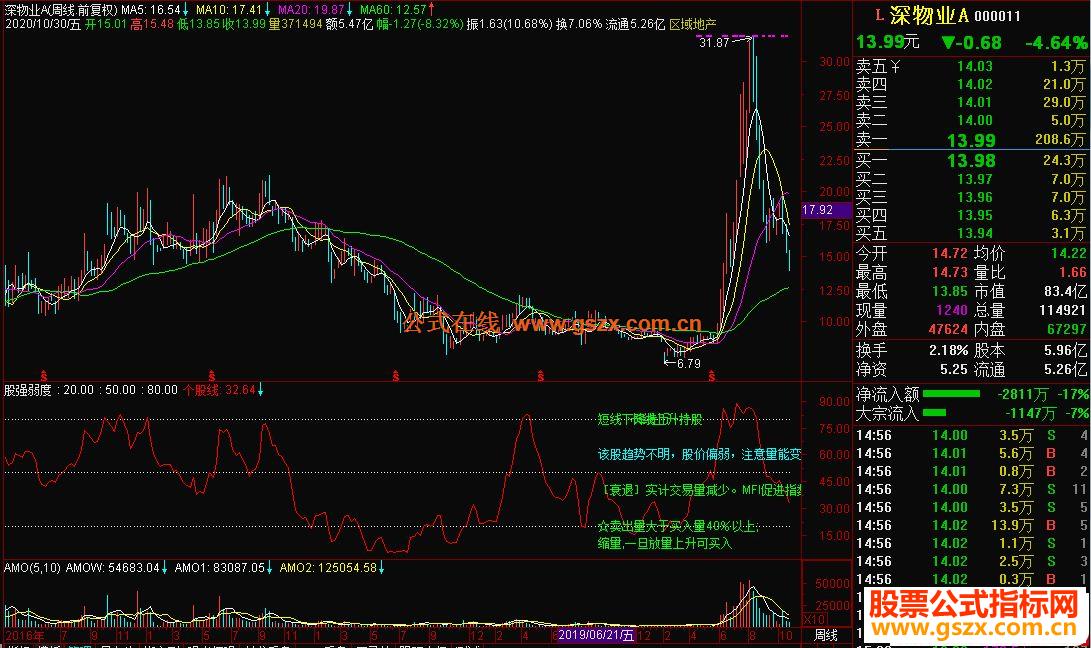The width and height of the screenshot is (1091, 648).
Task: Click the tick row with 5.6万 B
Action: [x=971, y=454]
